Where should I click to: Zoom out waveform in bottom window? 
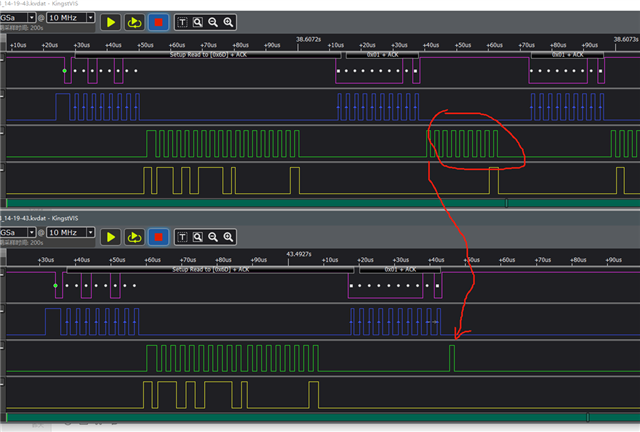(x=213, y=237)
